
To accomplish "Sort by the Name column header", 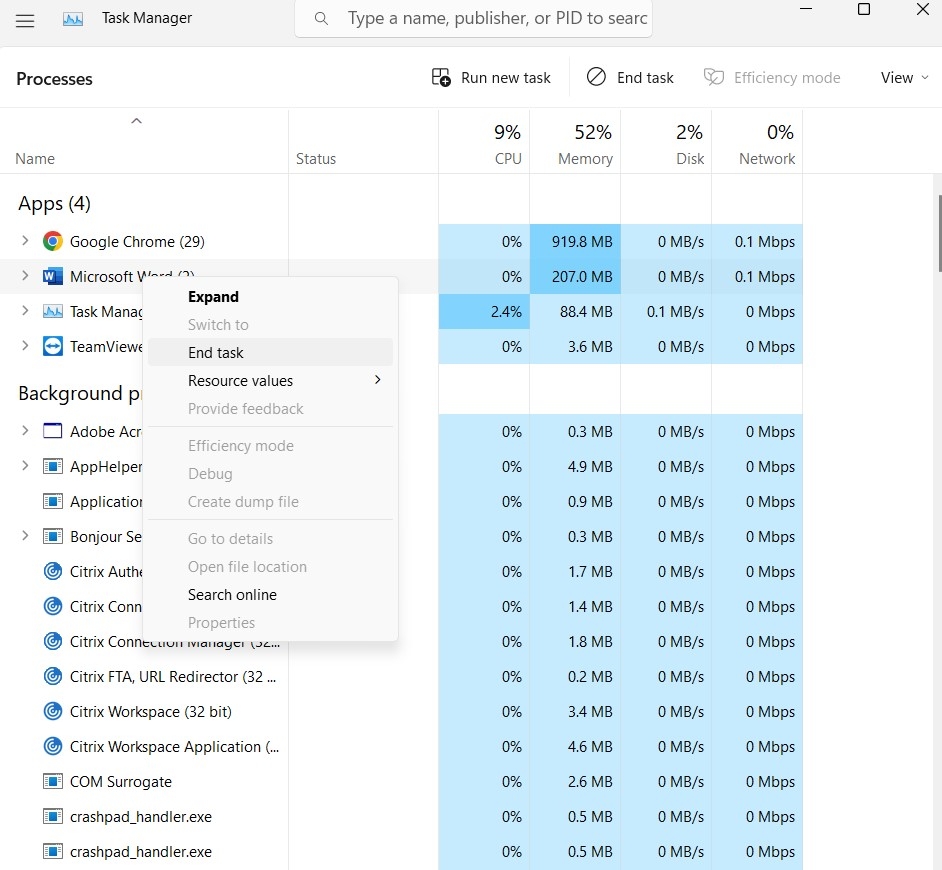I will 144,142.
